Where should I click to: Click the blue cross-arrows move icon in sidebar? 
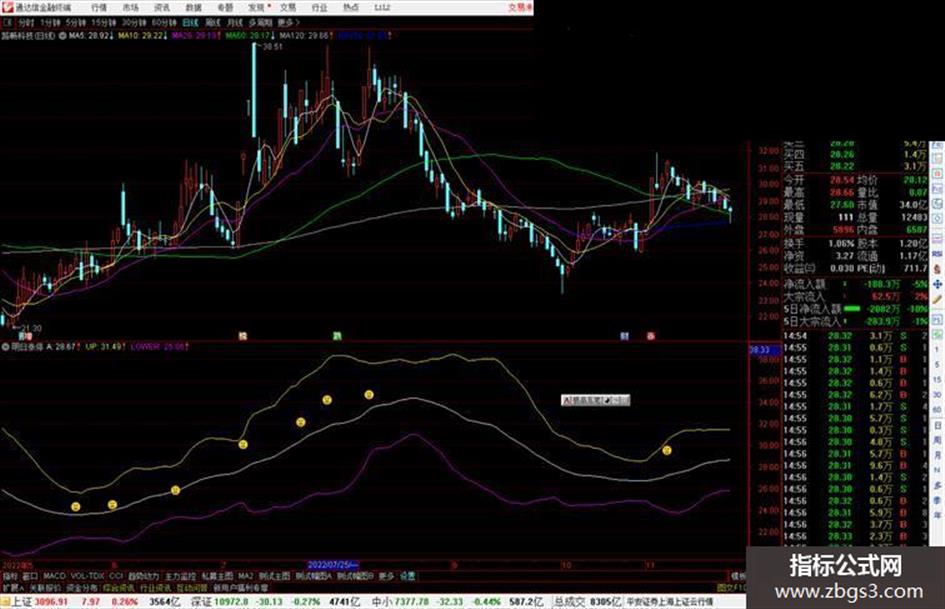coord(937,284)
